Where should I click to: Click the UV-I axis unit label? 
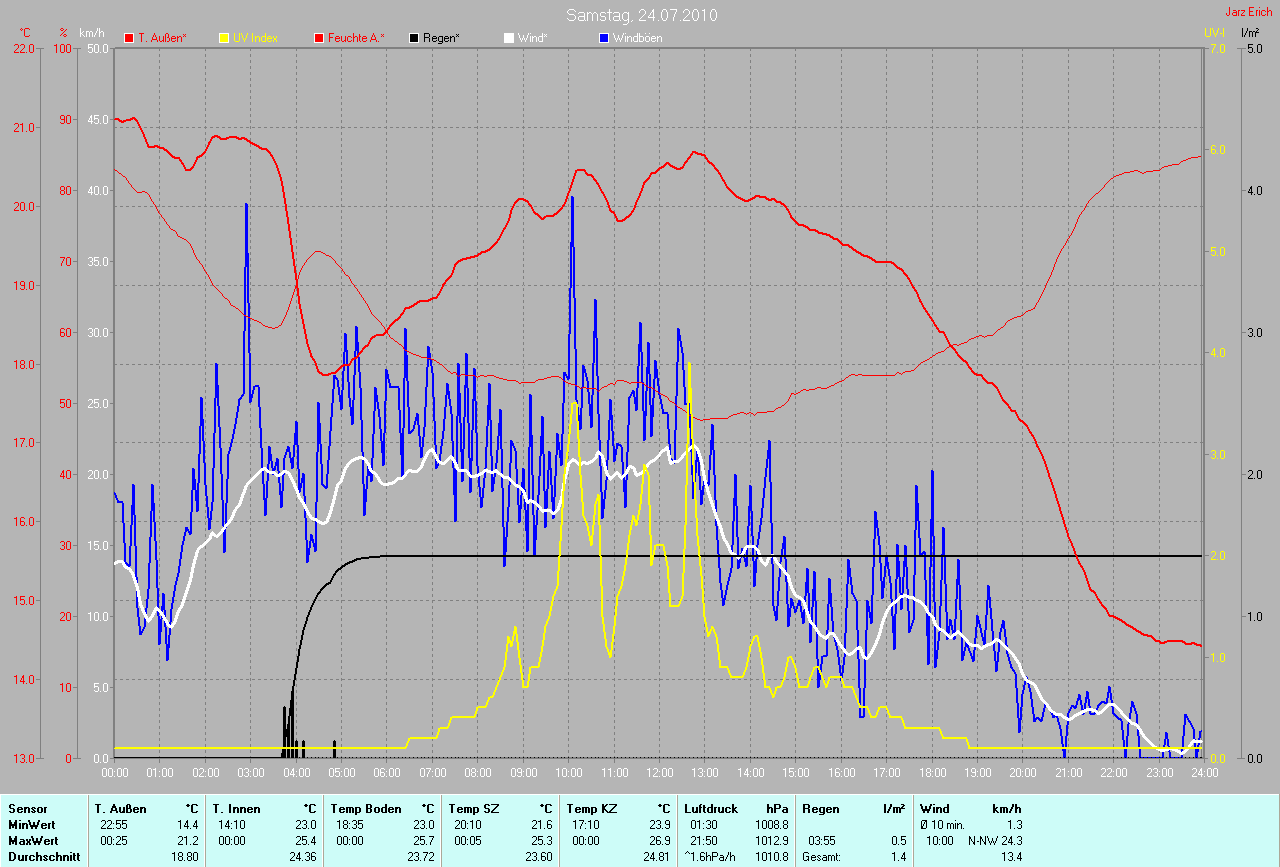click(1214, 33)
